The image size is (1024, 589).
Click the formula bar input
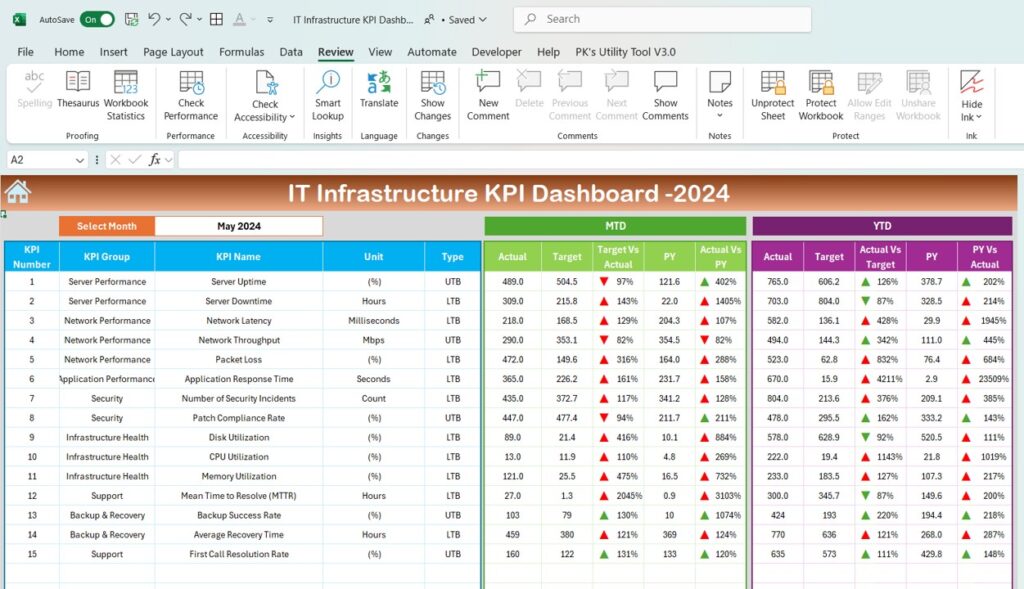(600, 159)
